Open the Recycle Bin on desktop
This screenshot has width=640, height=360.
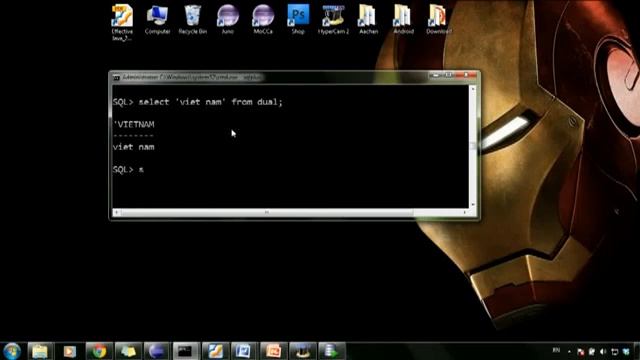(x=193, y=20)
